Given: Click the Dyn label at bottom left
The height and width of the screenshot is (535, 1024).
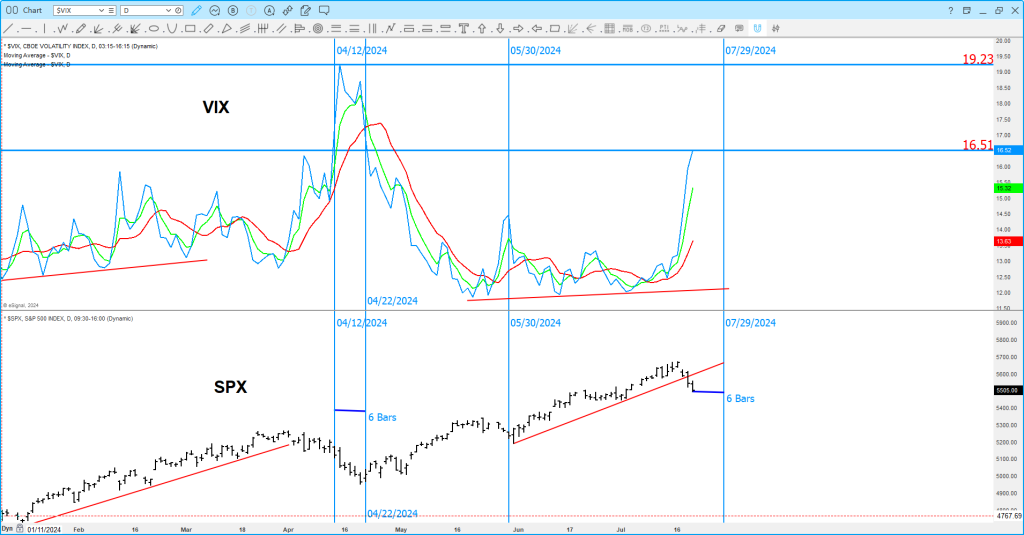Looking at the screenshot, I should (7, 528).
